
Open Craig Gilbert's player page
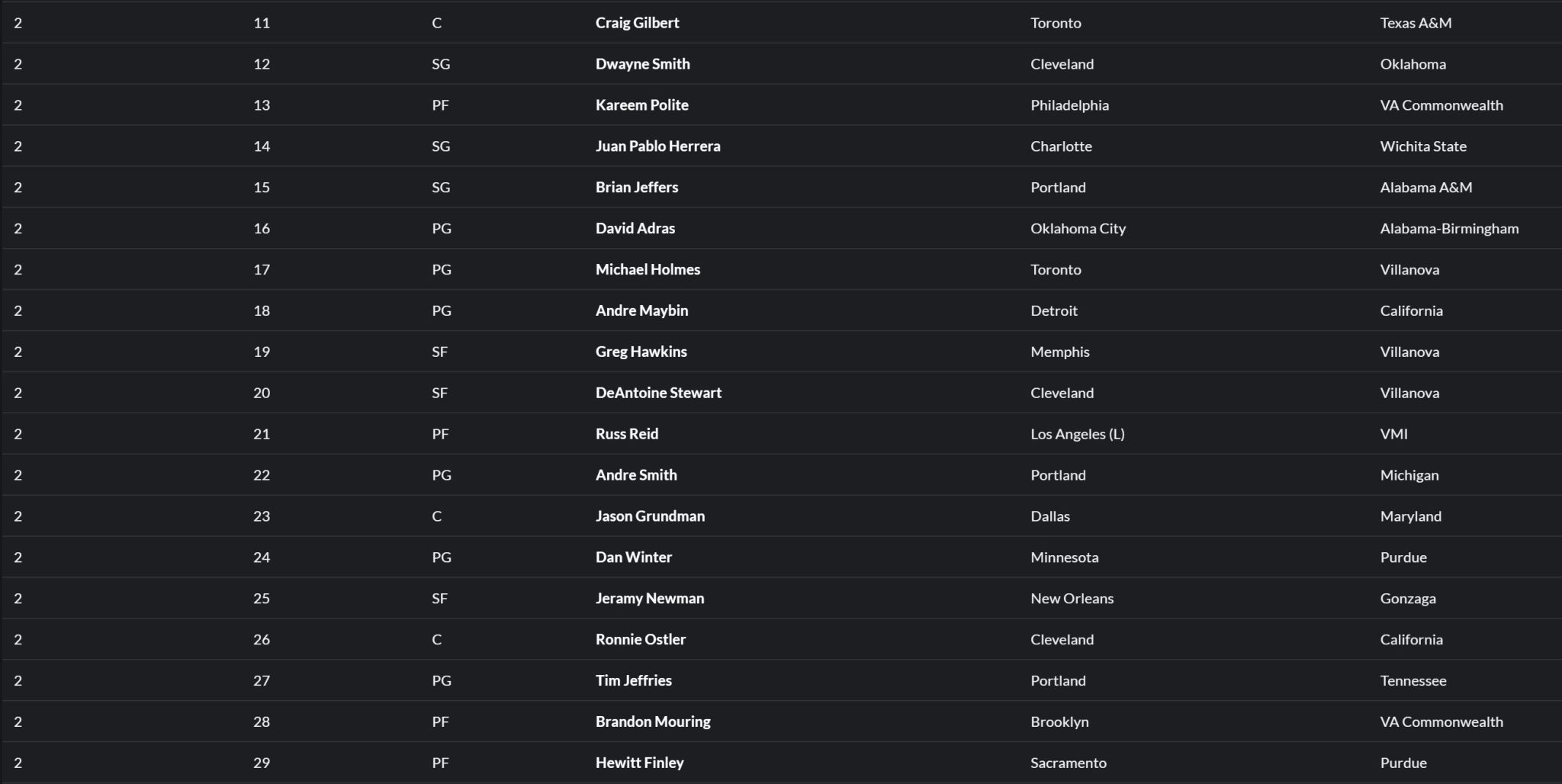[x=637, y=23]
